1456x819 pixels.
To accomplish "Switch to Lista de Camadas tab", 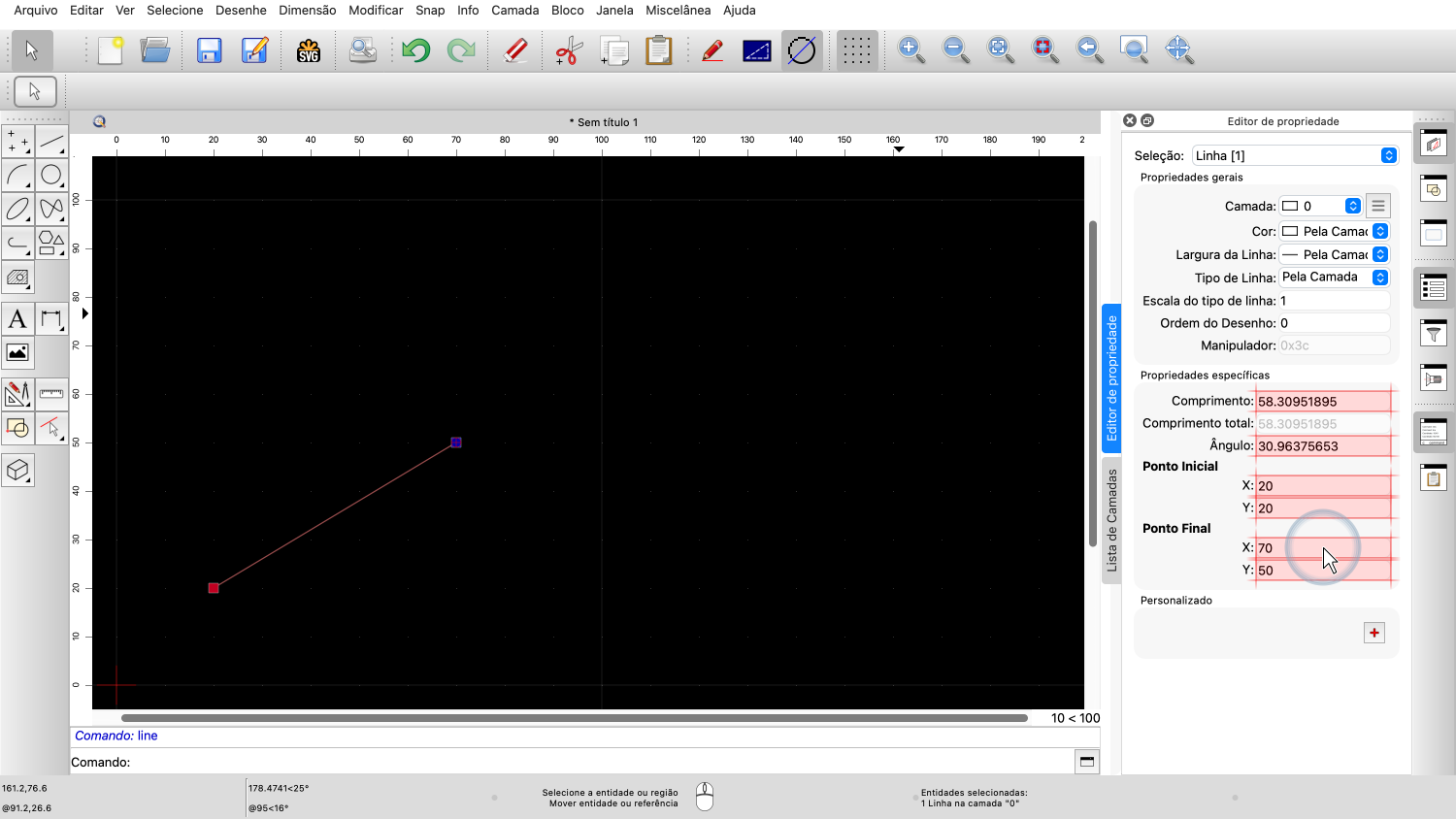I will coord(1112,520).
